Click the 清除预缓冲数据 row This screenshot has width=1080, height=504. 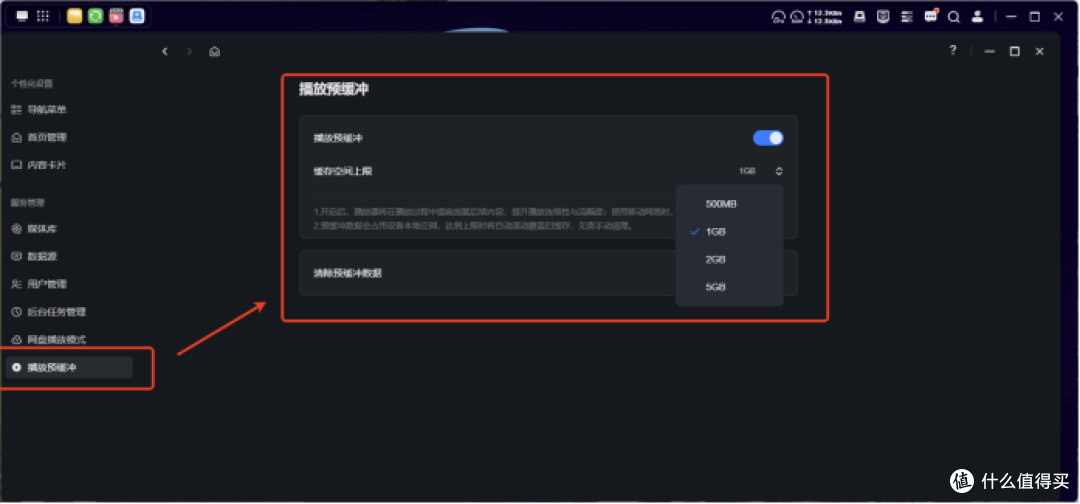pyautogui.click(x=548, y=273)
